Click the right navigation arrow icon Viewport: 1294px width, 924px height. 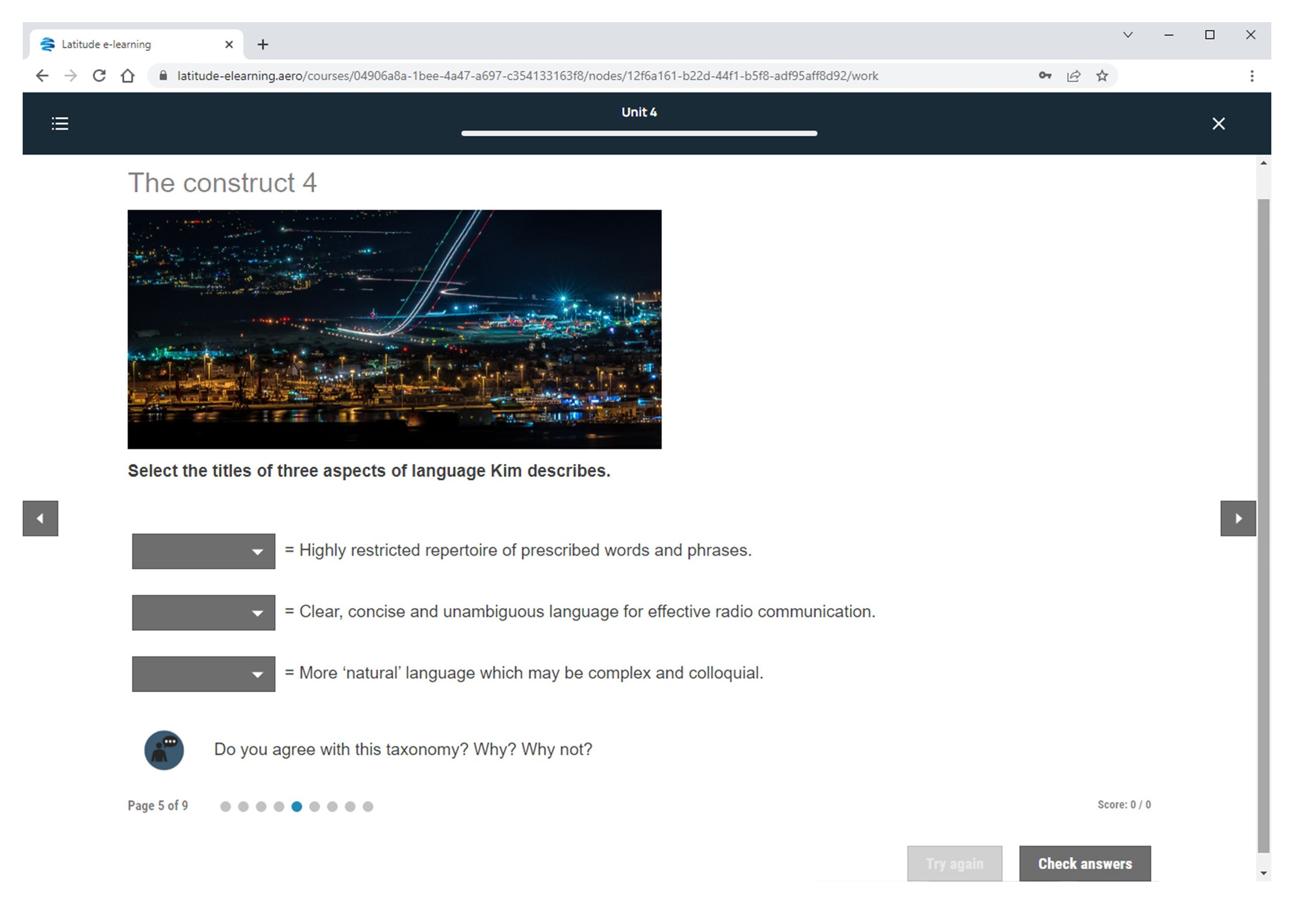point(1238,518)
